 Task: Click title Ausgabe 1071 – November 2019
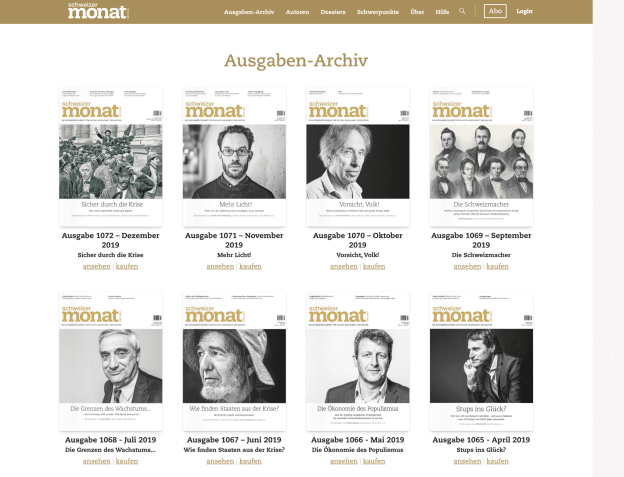(234, 240)
